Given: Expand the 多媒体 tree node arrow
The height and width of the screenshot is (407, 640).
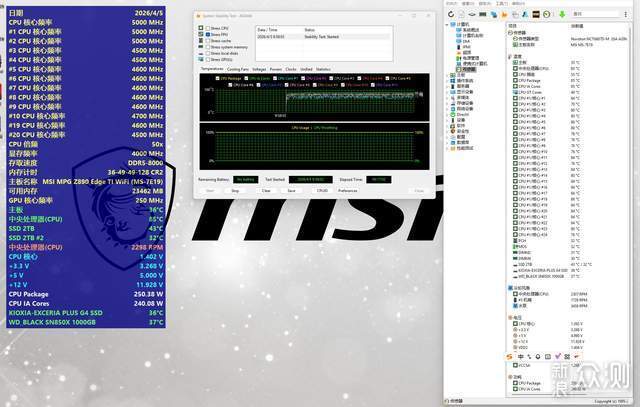Looking at the screenshot, I should coord(447,98).
